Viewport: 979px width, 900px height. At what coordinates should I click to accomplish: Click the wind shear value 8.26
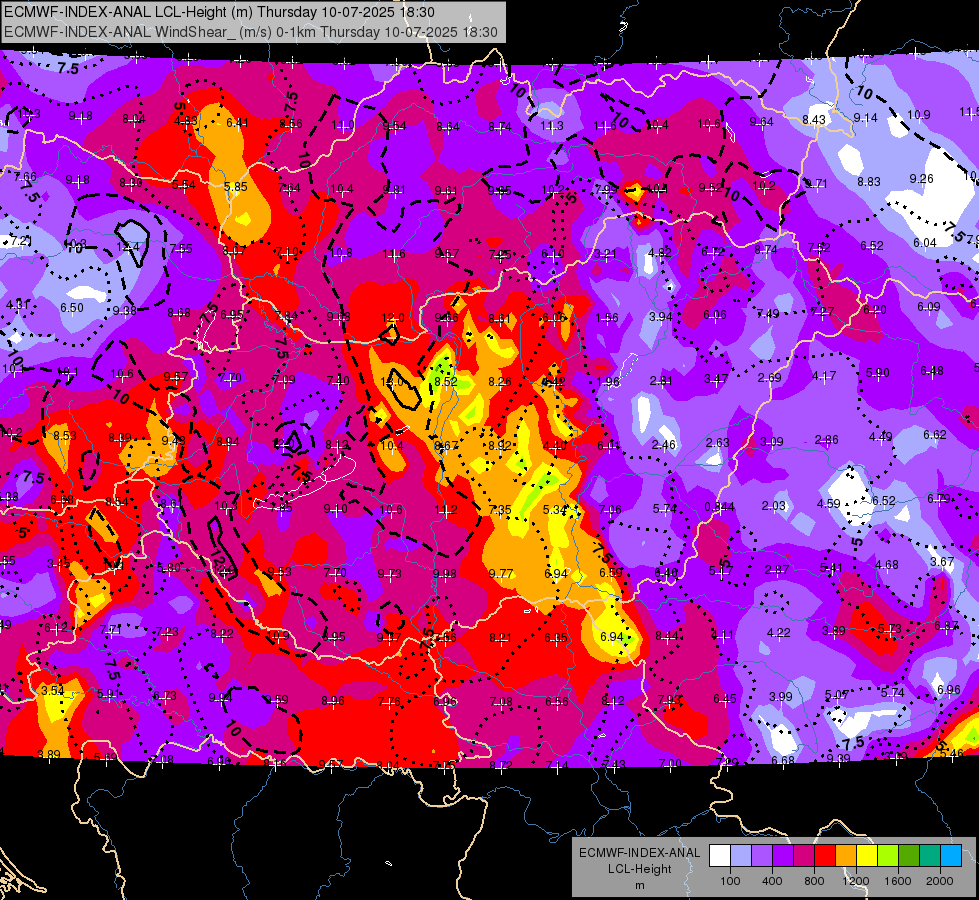[499, 381]
